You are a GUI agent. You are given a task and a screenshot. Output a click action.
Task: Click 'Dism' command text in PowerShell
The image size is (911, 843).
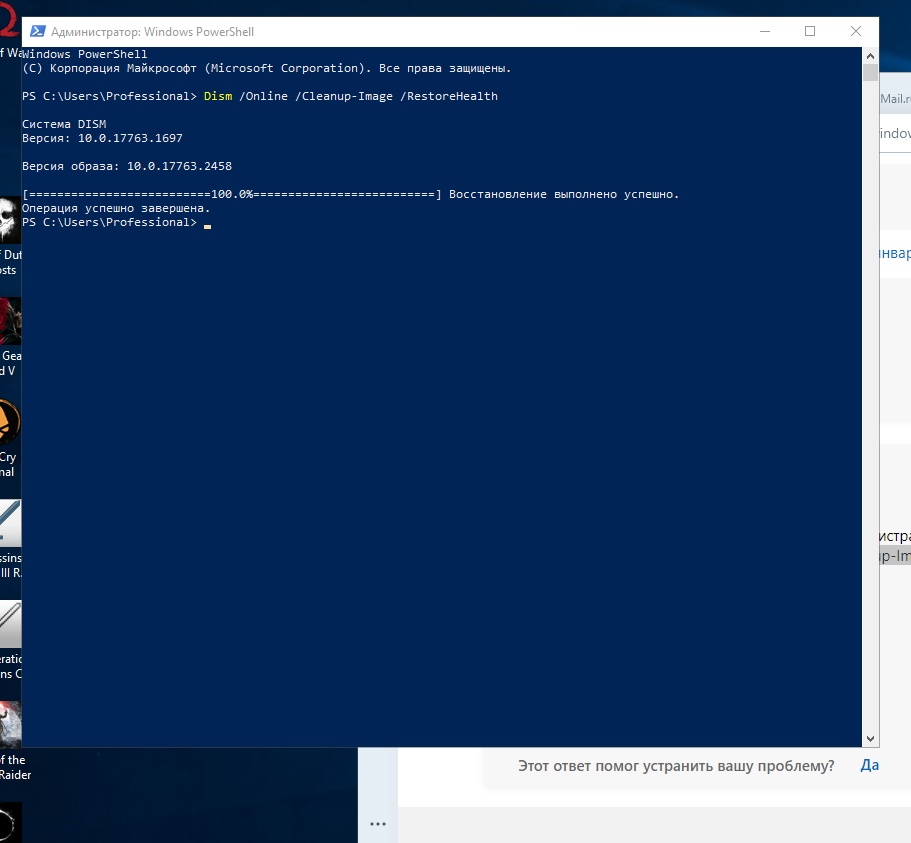tap(218, 96)
